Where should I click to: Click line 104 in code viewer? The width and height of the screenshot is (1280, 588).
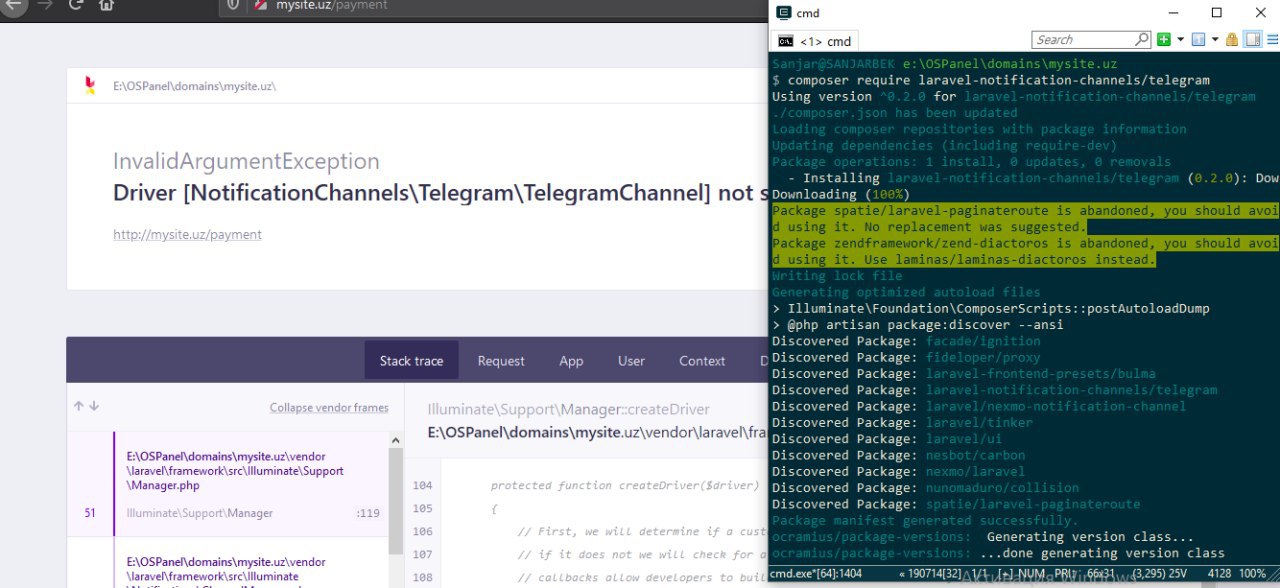coord(423,486)
